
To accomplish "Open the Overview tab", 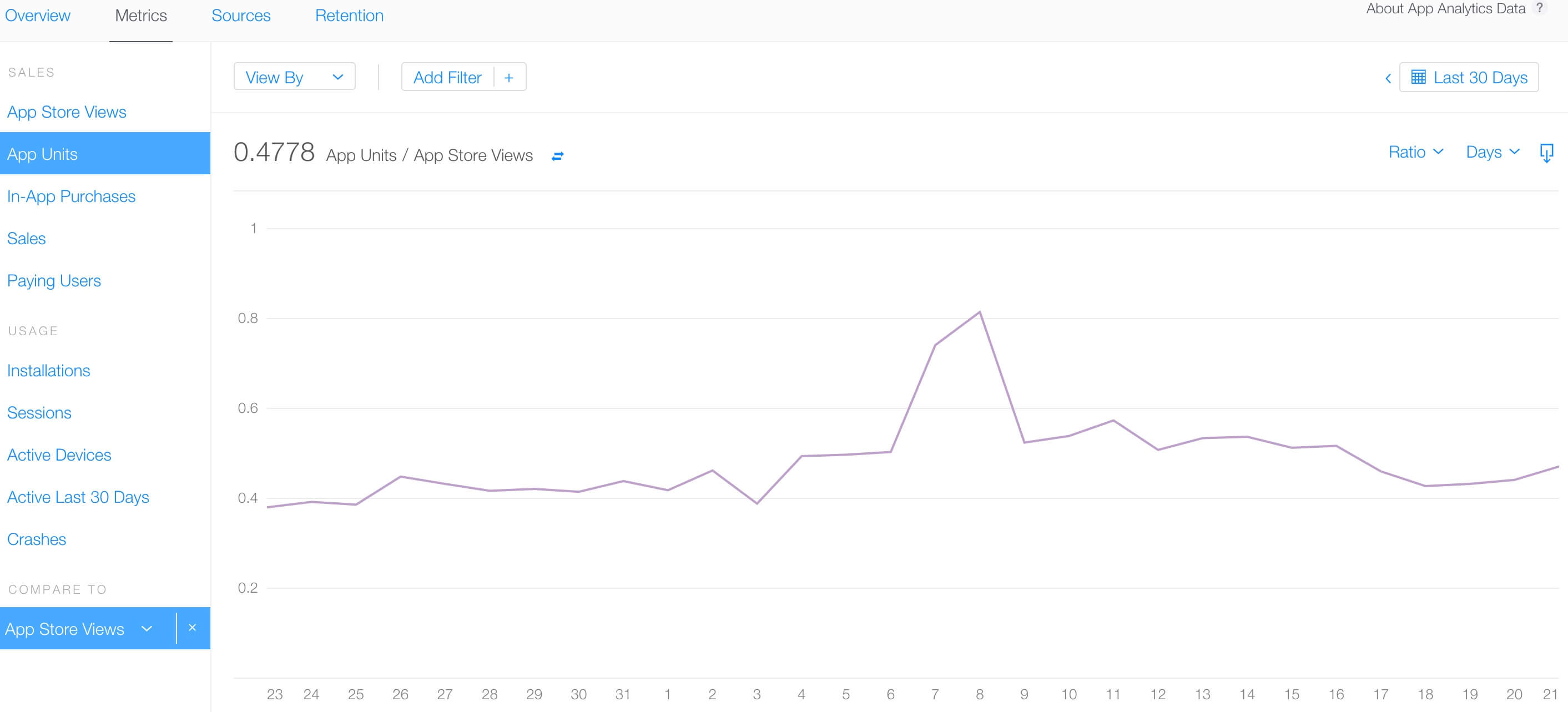I will coord(37,15).
